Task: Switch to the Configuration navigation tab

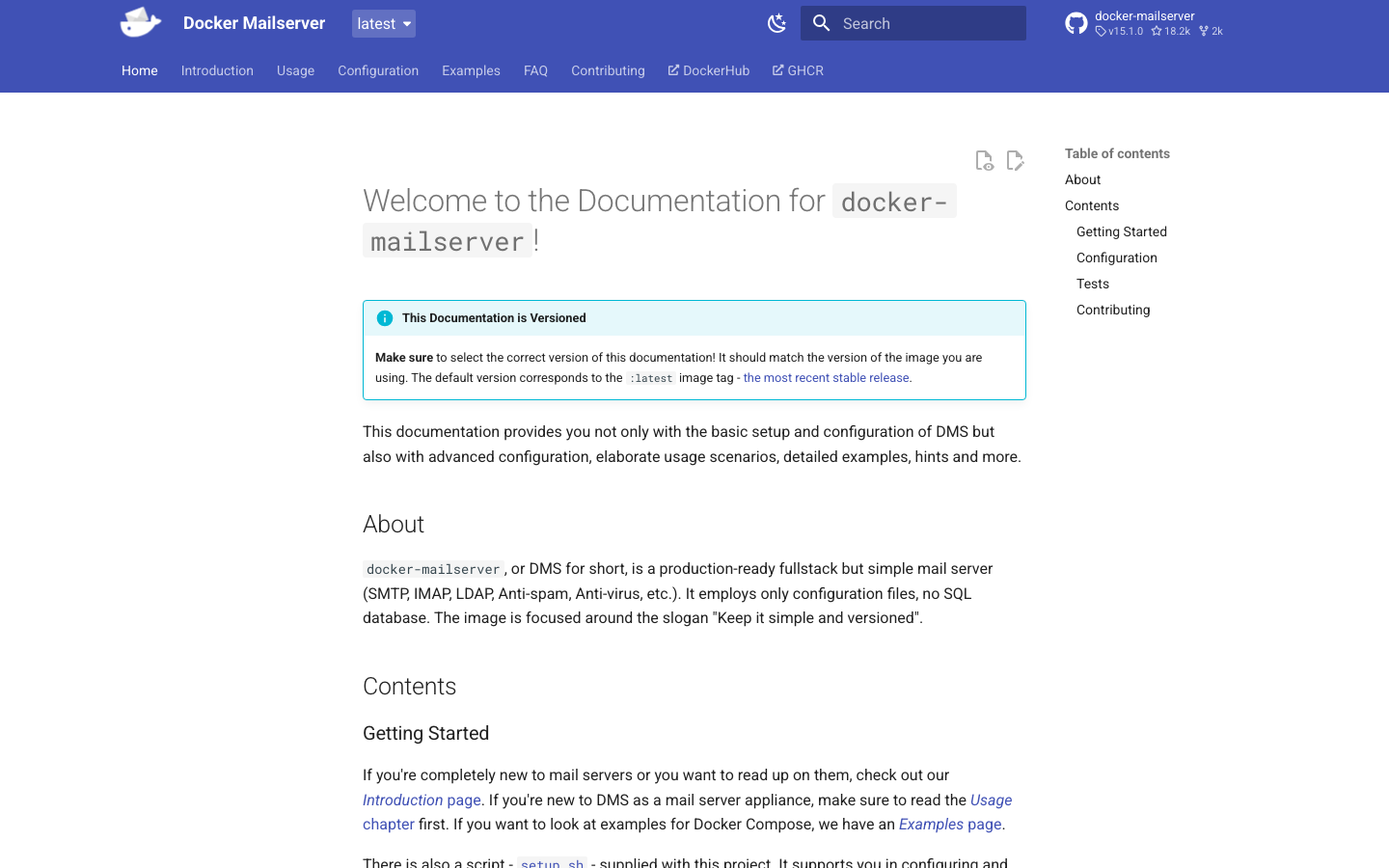Action: point(378,69)
